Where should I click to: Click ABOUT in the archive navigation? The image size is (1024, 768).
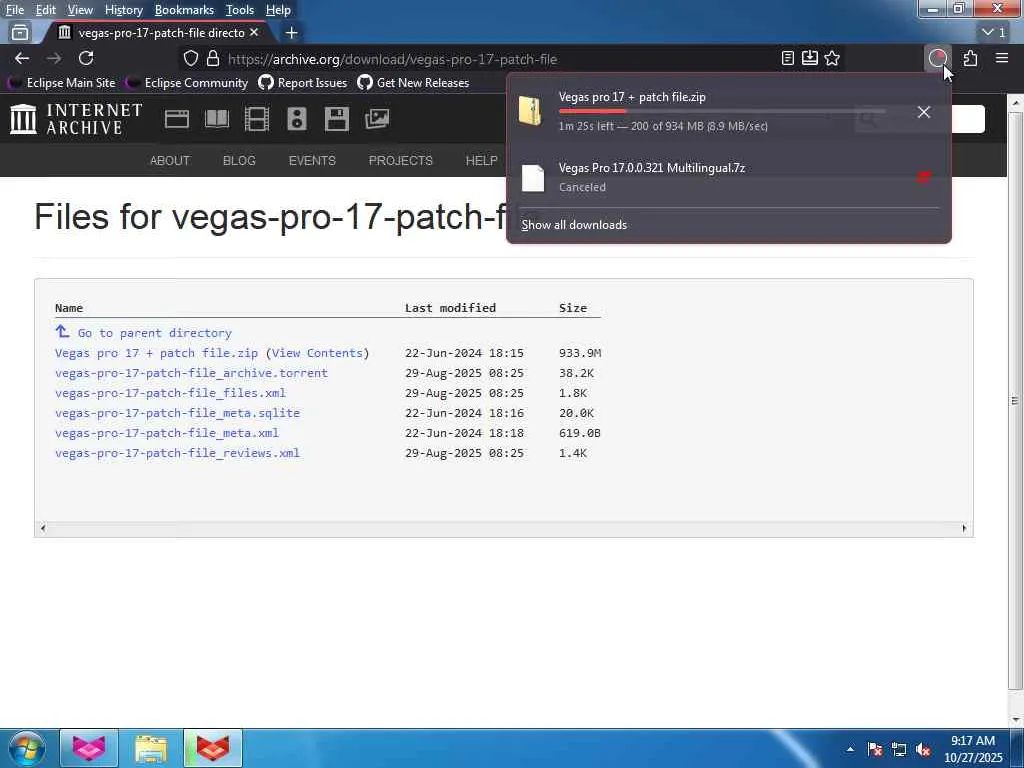170,161
